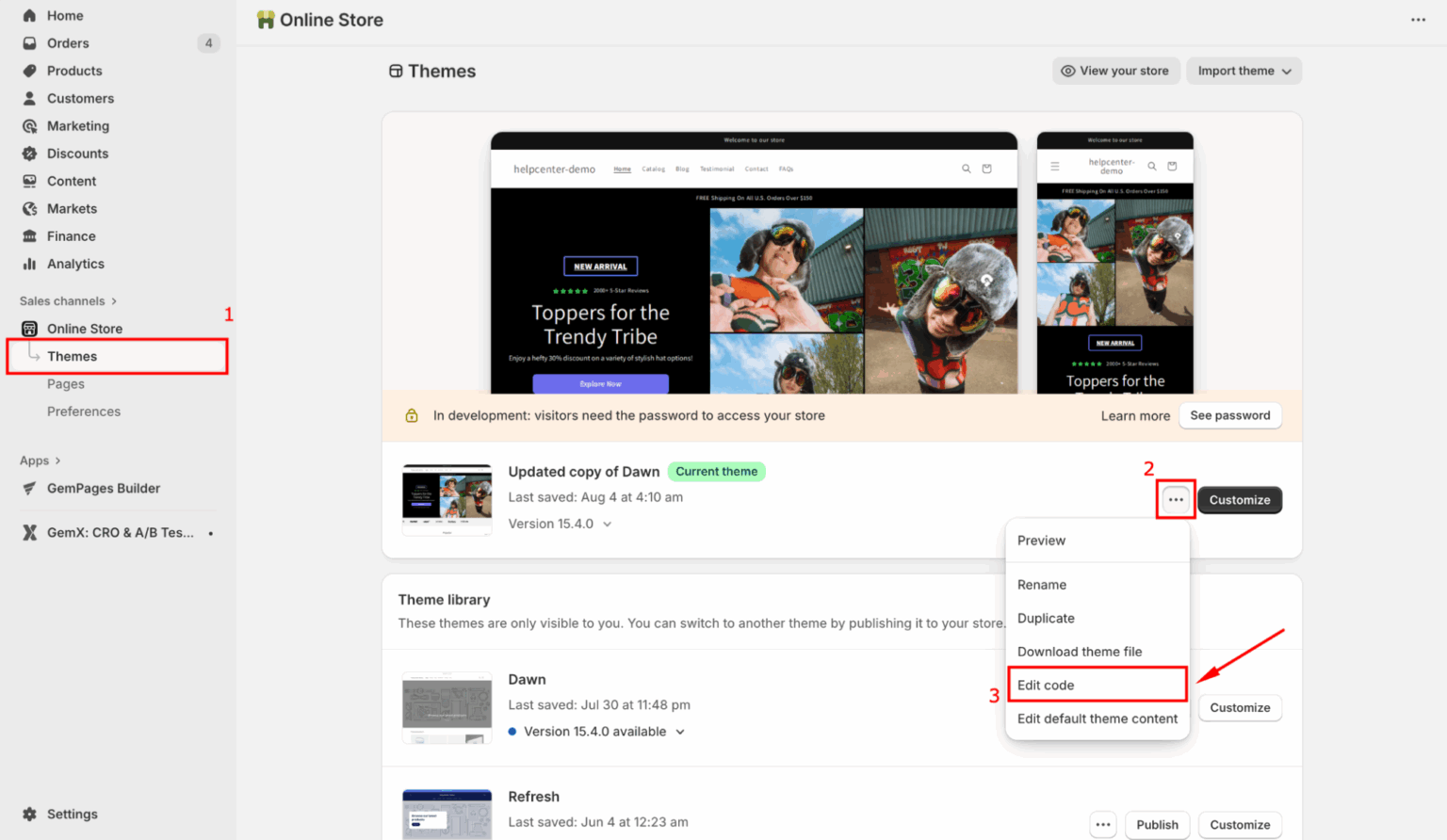Select Edit code from the context menu
Image resolution: width=1447 pixels, height=840 pixels.
(x=1046, y=685)
